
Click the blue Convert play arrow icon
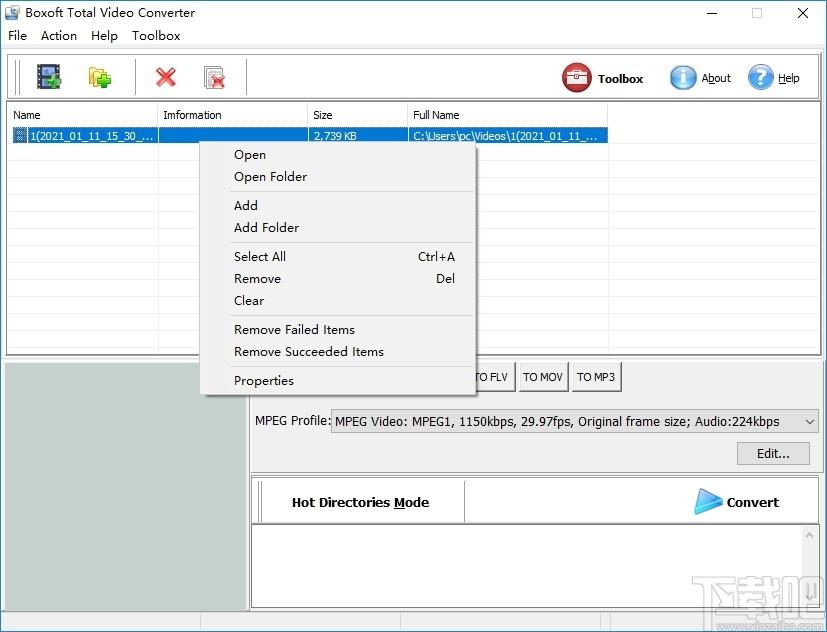(x=707, y=502)
